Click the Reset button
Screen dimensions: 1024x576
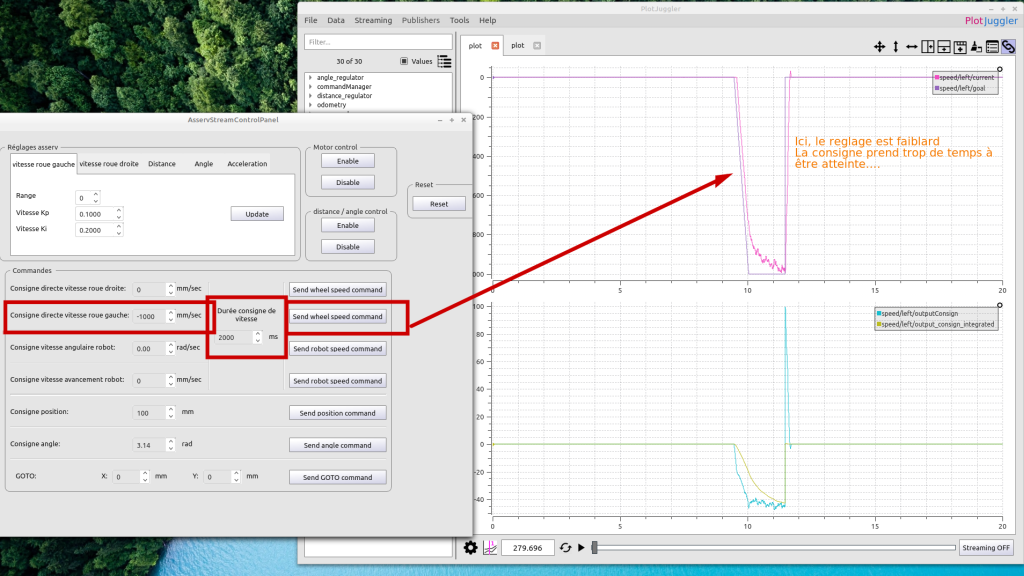(439, 204)
